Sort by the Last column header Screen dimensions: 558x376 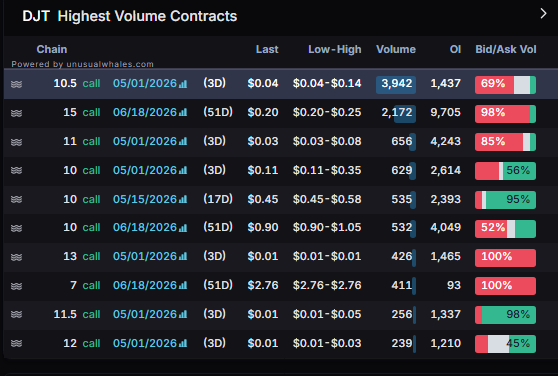pos(267,49)
